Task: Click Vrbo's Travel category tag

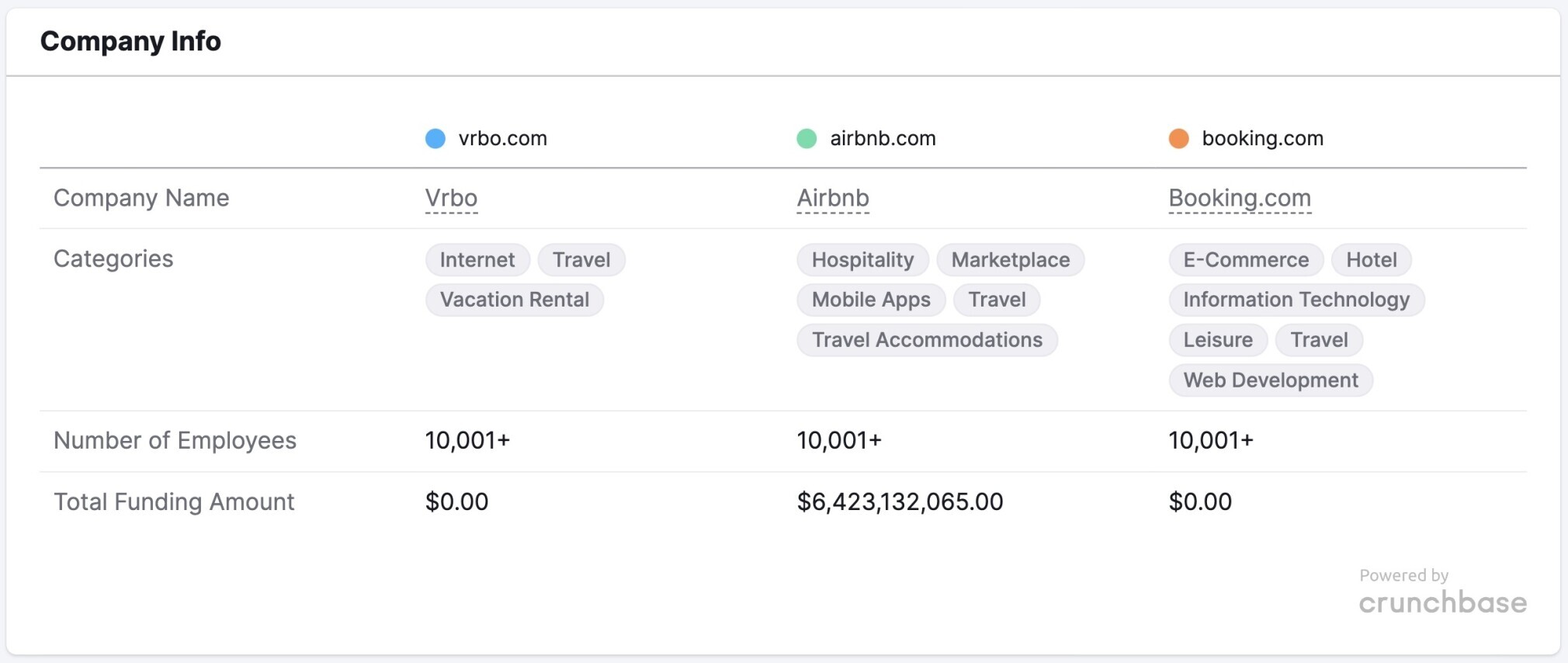Action: pyautogui.click(x=581, y=260)
